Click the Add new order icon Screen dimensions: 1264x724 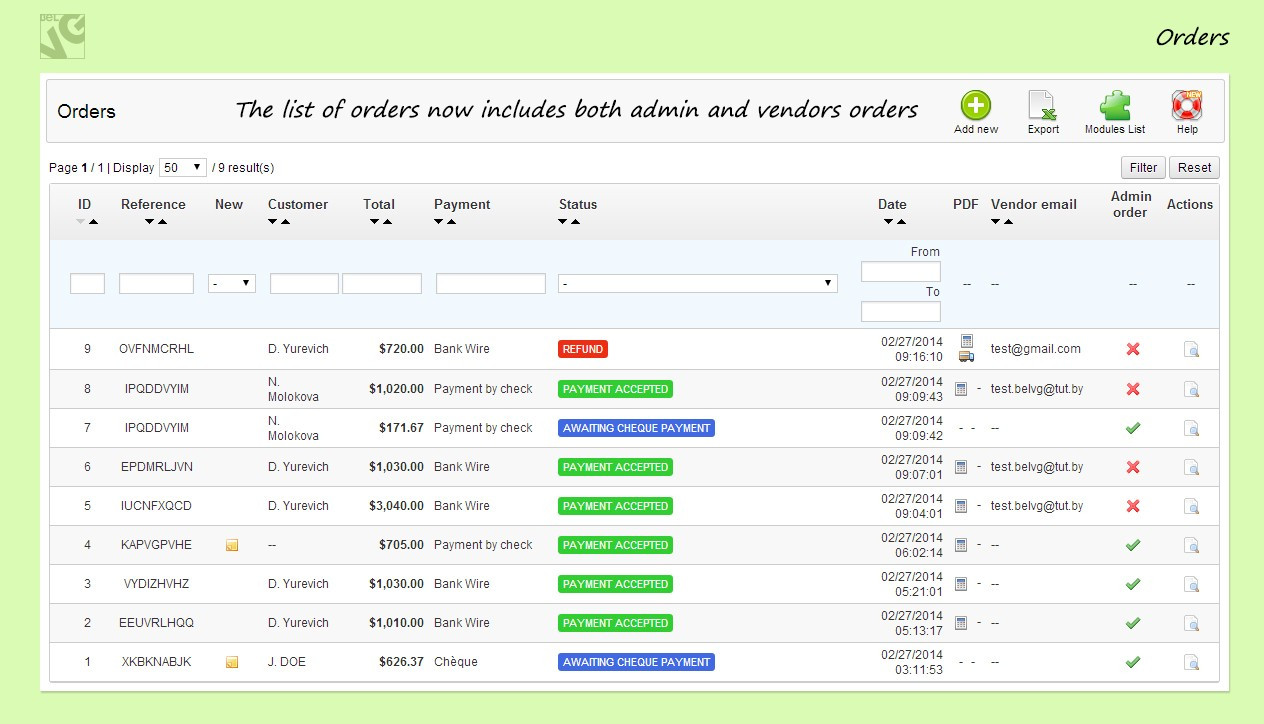(x=975, y=106)
